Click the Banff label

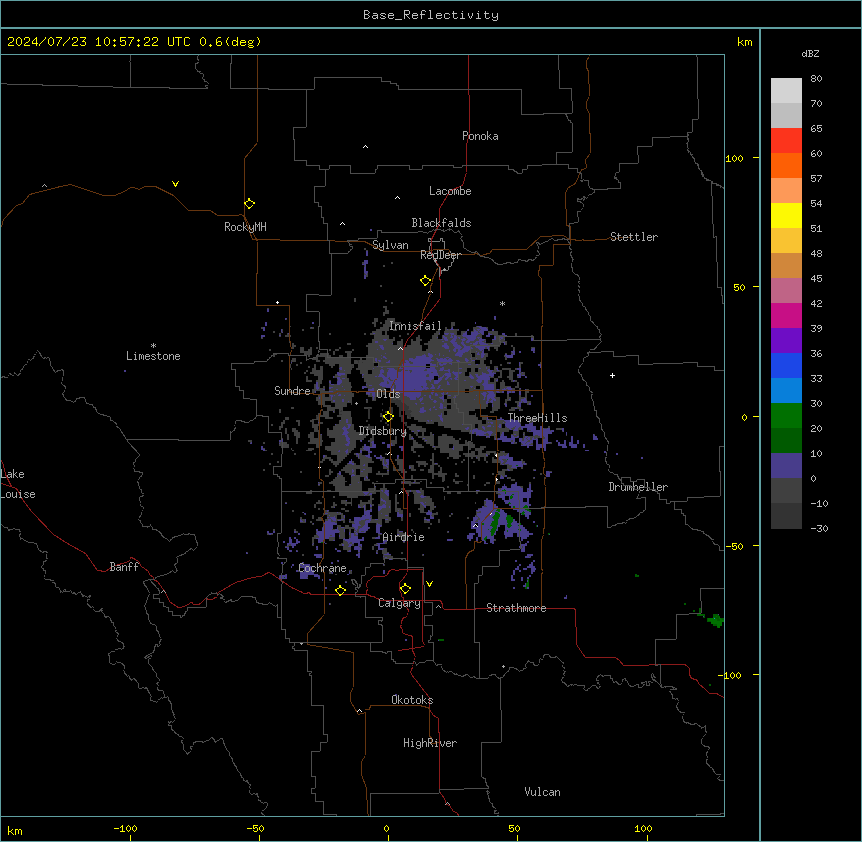(124, 567)
